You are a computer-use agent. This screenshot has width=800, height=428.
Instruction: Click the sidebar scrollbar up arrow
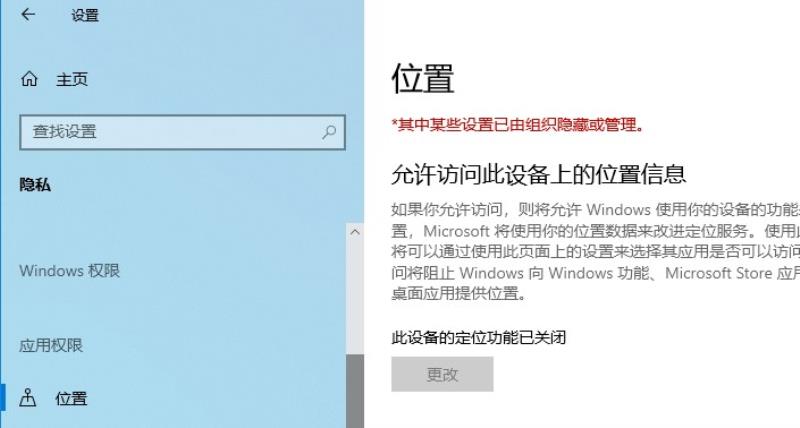point(355,232)
